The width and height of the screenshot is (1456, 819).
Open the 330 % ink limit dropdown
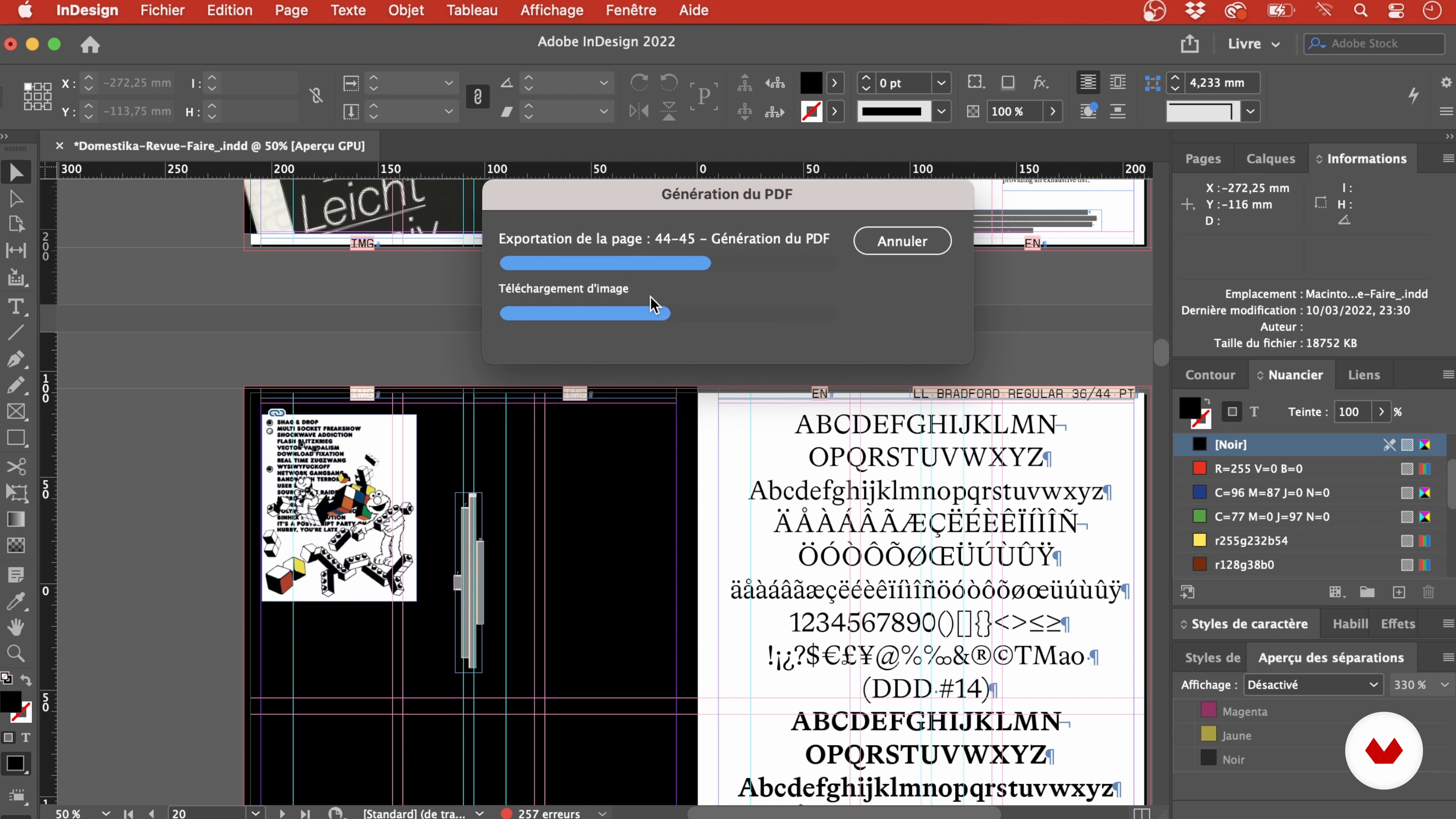(x=1444, y=684)
